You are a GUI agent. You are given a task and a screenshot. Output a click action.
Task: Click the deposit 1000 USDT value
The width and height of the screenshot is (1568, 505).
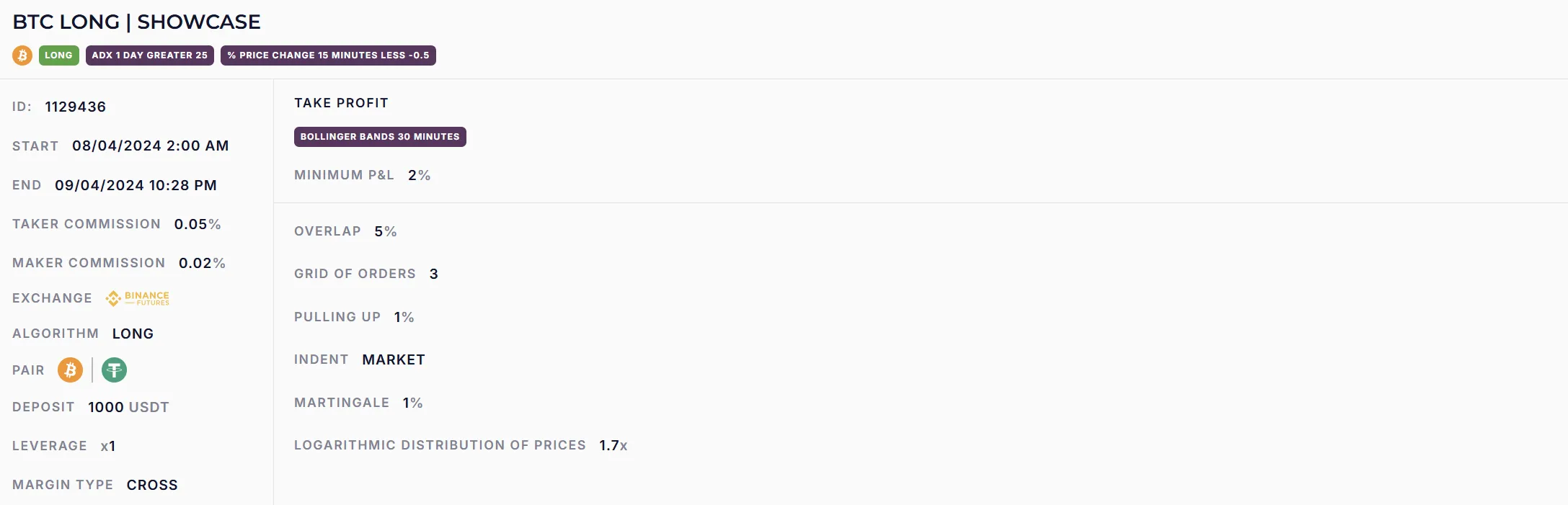click(128, 407)
